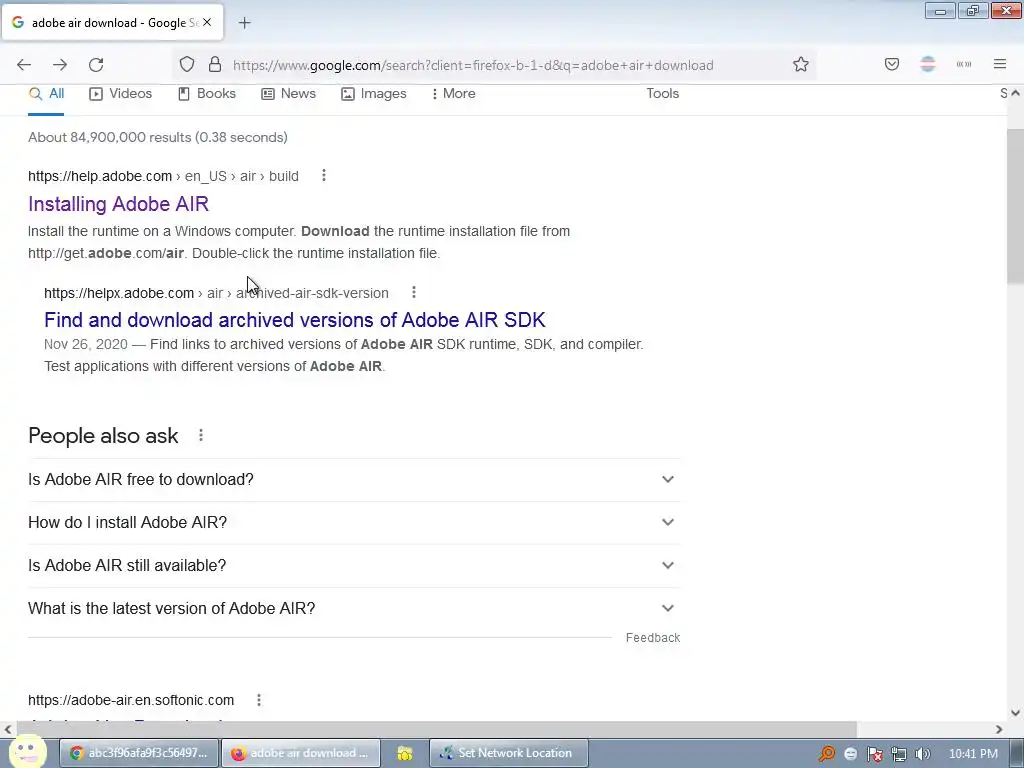This screenshot has height=768, width=1024.
Task: Click the scroll-left arrow at bottom
Action: tap(7, 729)
